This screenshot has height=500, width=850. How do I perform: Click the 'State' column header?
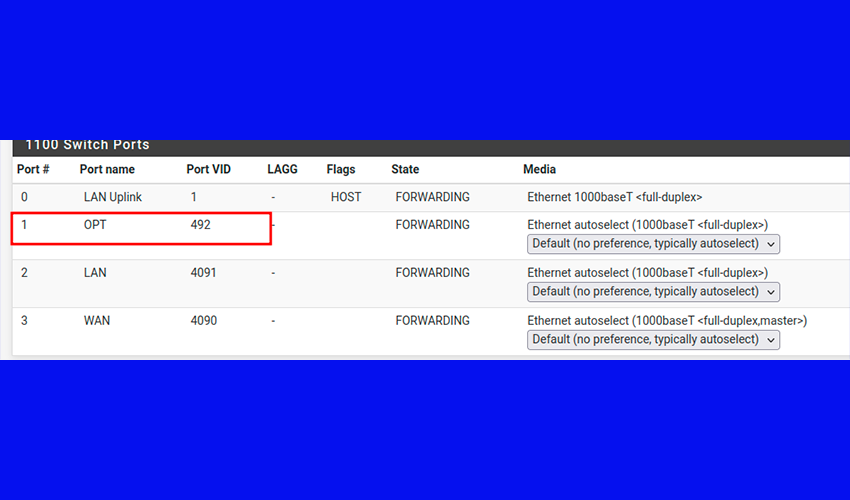(x=405, y=169)
